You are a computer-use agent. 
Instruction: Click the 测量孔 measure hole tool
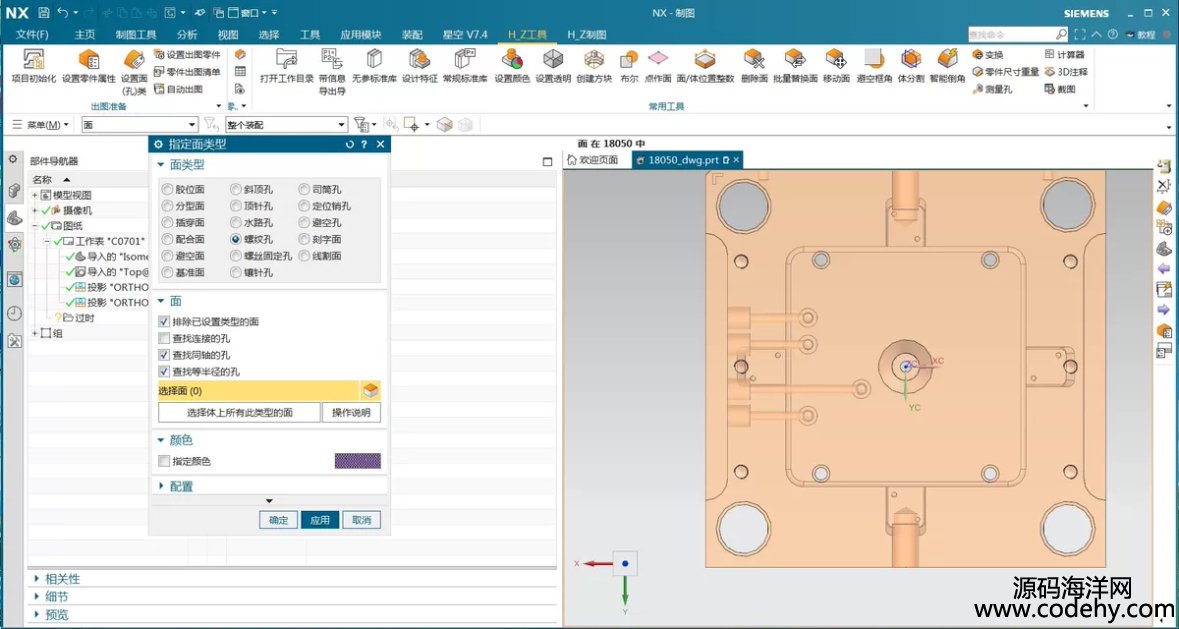pos(993,89)
